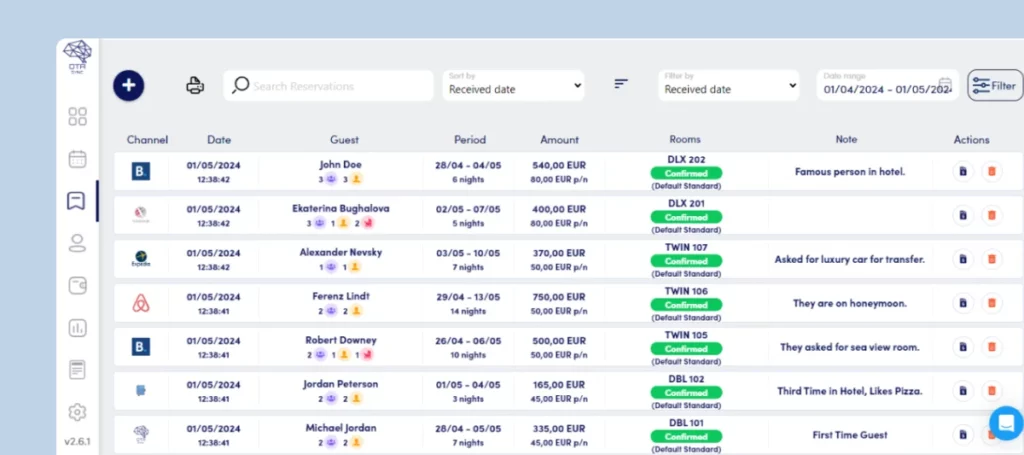This screenshot has width=1024, height=455.
Task: Click guest name Robert Downey
Action: tap(340, 340)
